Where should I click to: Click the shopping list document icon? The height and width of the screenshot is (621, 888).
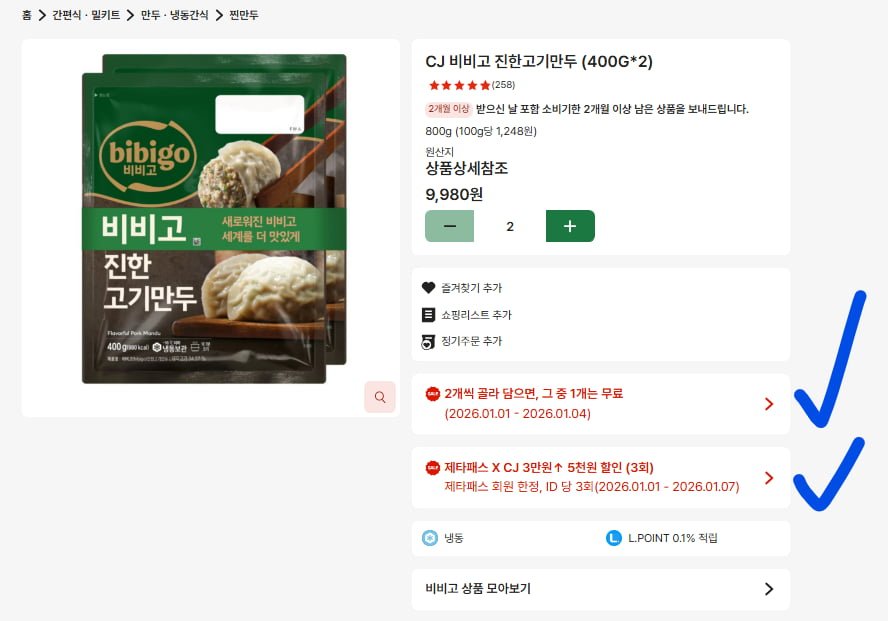click(x=429, y=315)
